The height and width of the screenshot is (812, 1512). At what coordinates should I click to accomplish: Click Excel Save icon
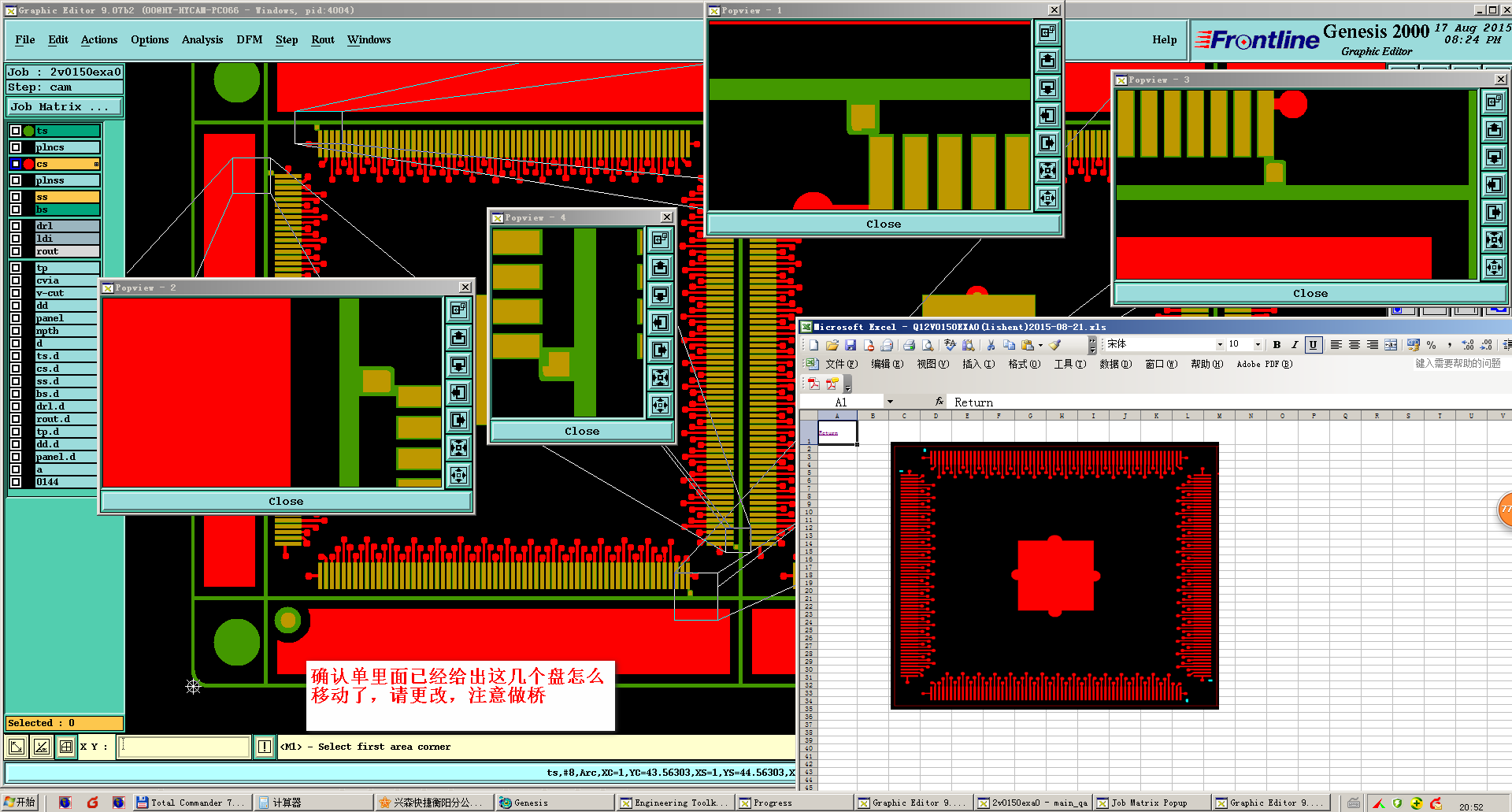(850, 345)
